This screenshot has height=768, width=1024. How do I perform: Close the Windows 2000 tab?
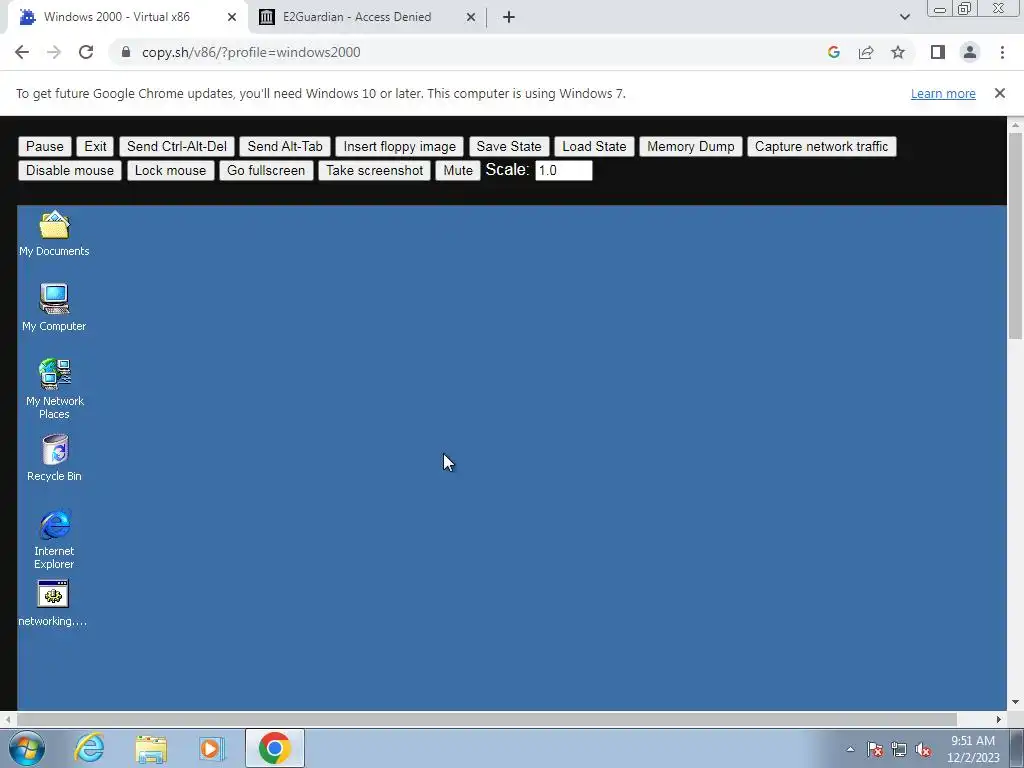click(231, 18)
